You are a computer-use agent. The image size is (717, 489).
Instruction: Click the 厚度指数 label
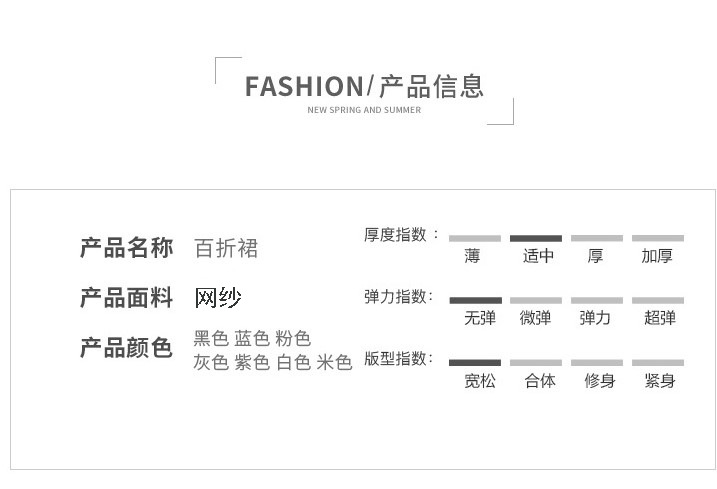tap(396, 235)
